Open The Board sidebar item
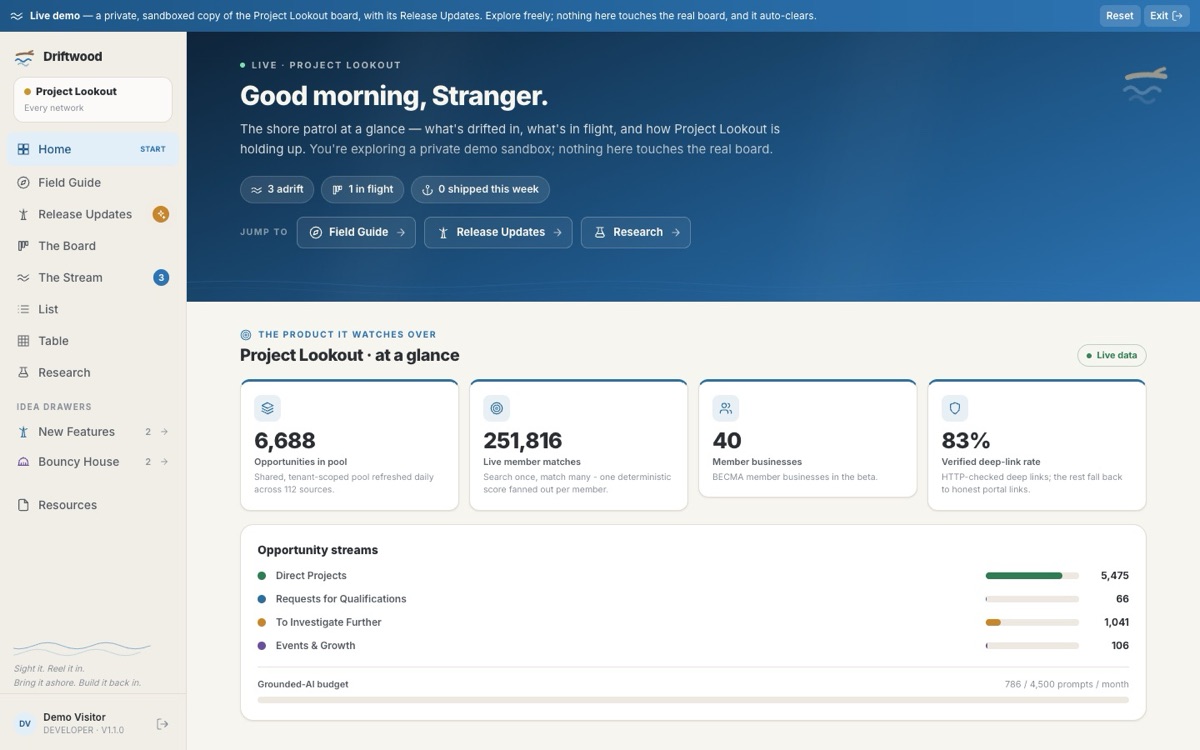 tap(93, 246)
